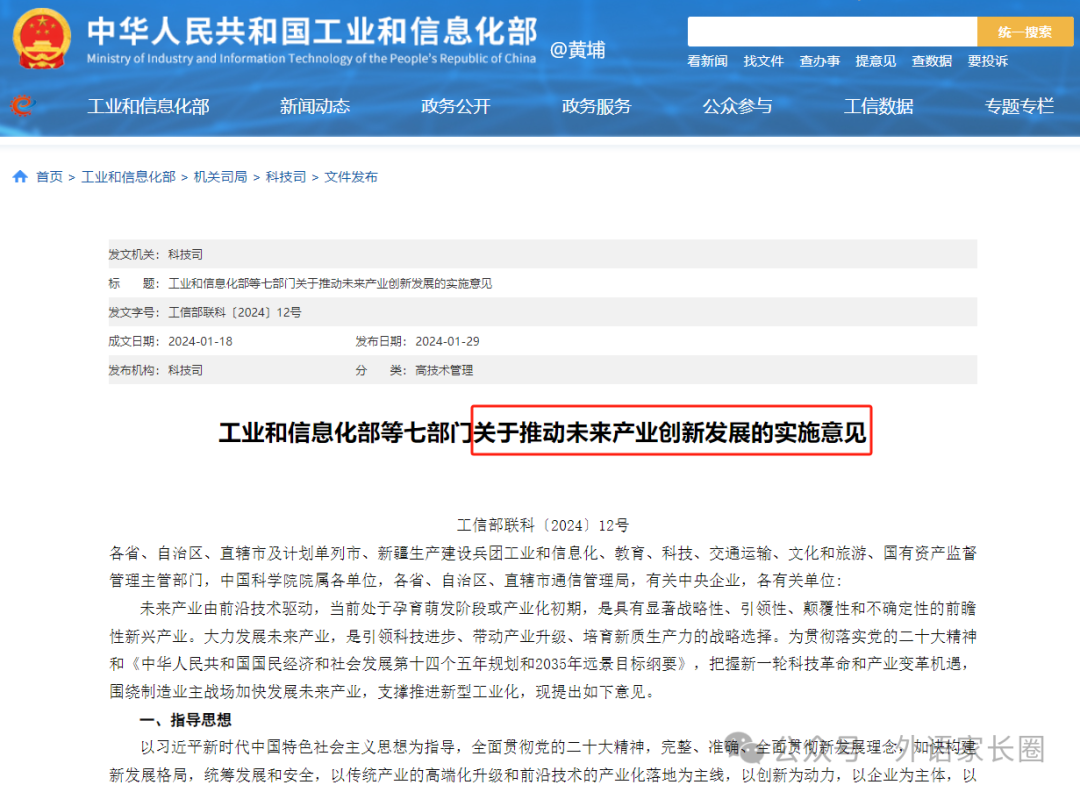Open 文件发布 breadcrumb link
This screenshot has width=1080, height=792.
(x=351, y=177)
